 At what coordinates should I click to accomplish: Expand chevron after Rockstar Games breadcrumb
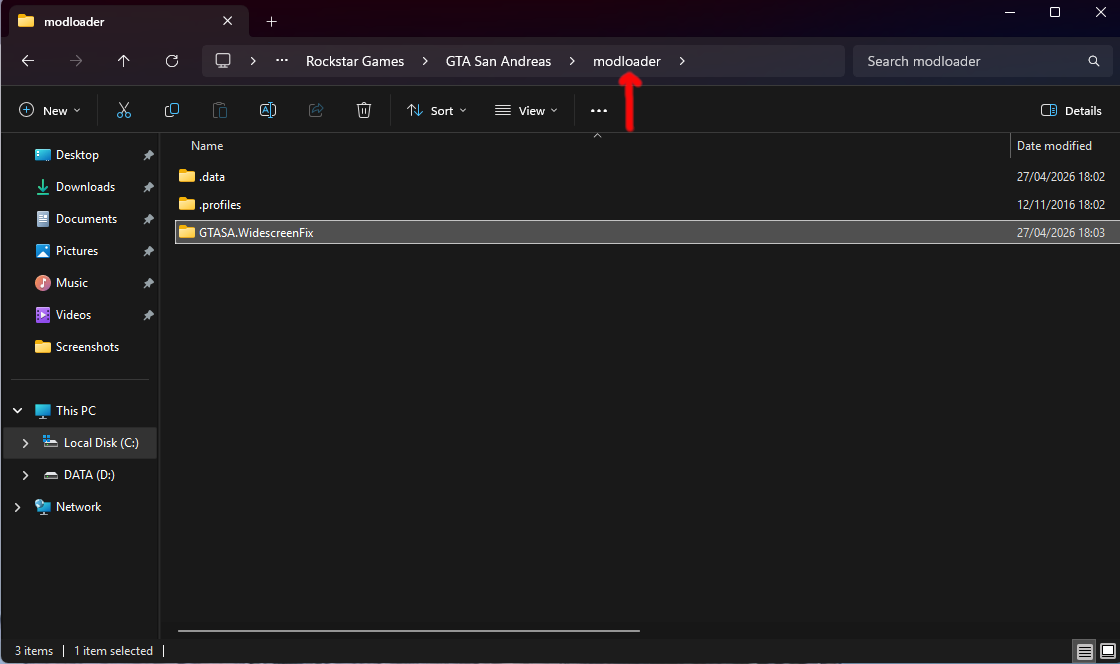(425, 61)
